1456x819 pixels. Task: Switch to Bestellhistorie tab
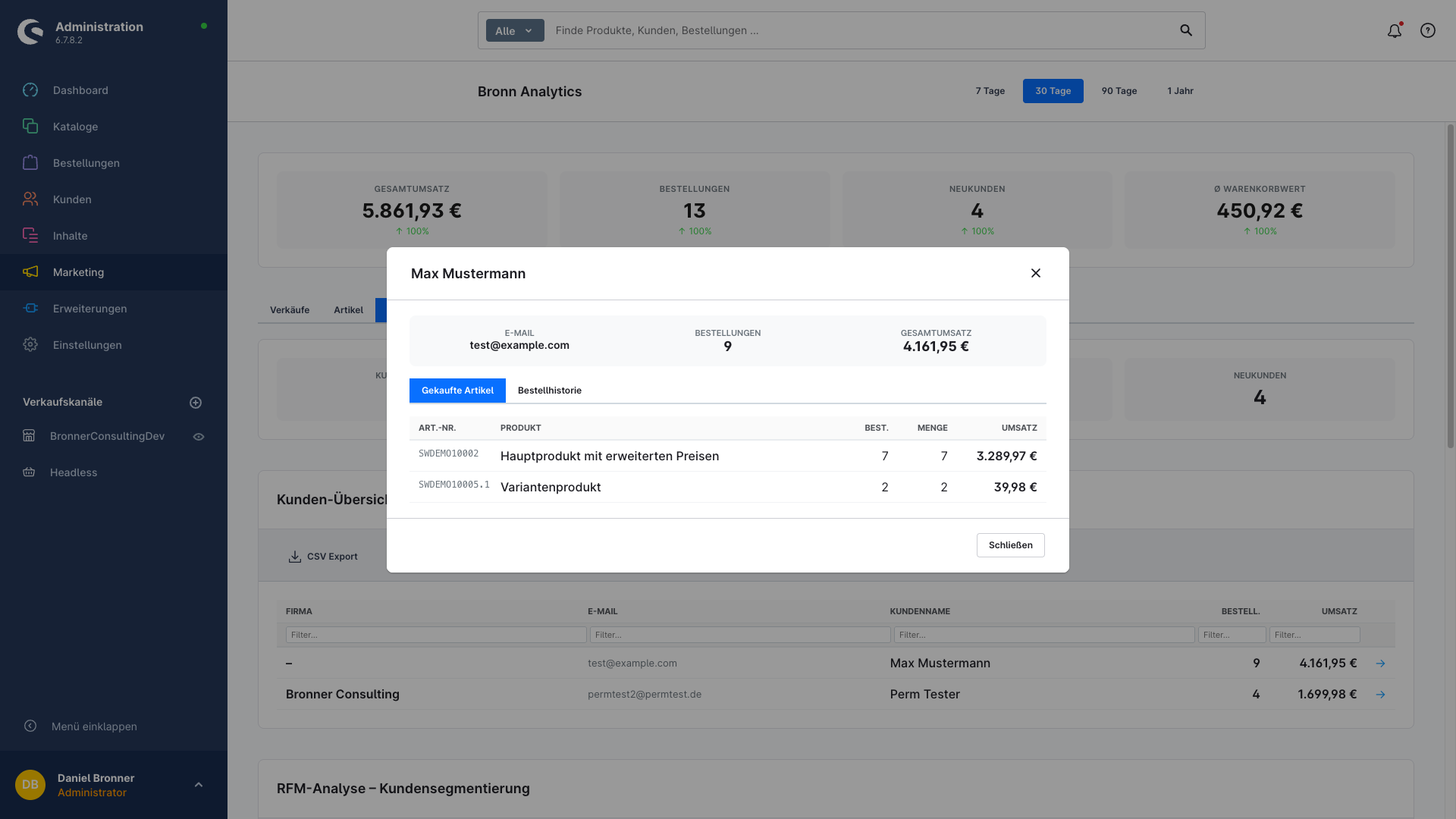pyautogui.click(x=549, y=391)
